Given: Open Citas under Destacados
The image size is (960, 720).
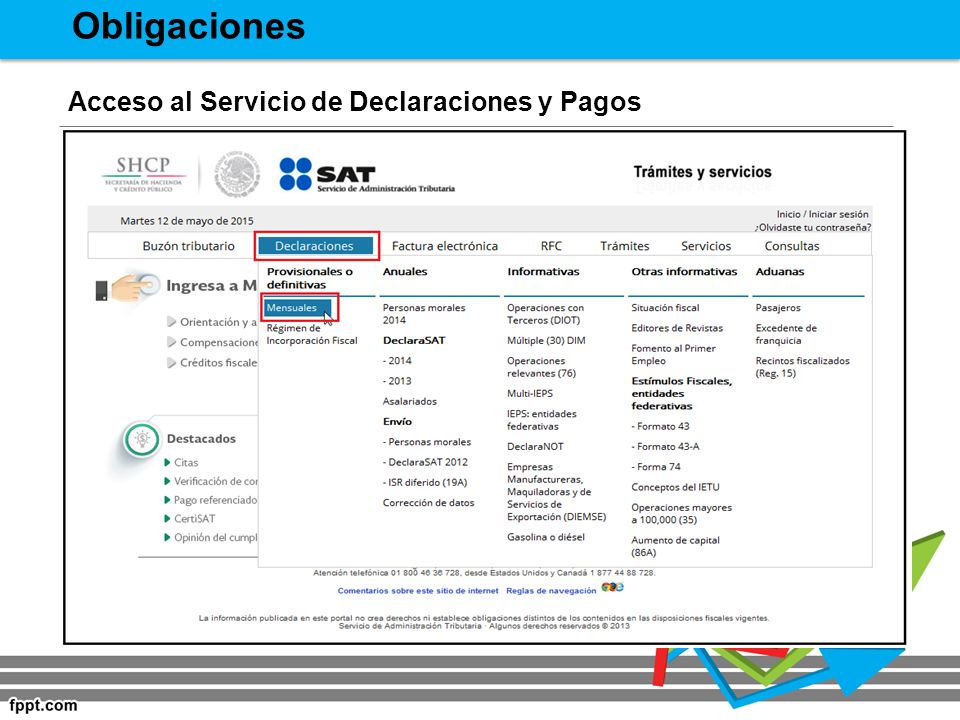Looking at the screenshot, I should tap(186, 462).
